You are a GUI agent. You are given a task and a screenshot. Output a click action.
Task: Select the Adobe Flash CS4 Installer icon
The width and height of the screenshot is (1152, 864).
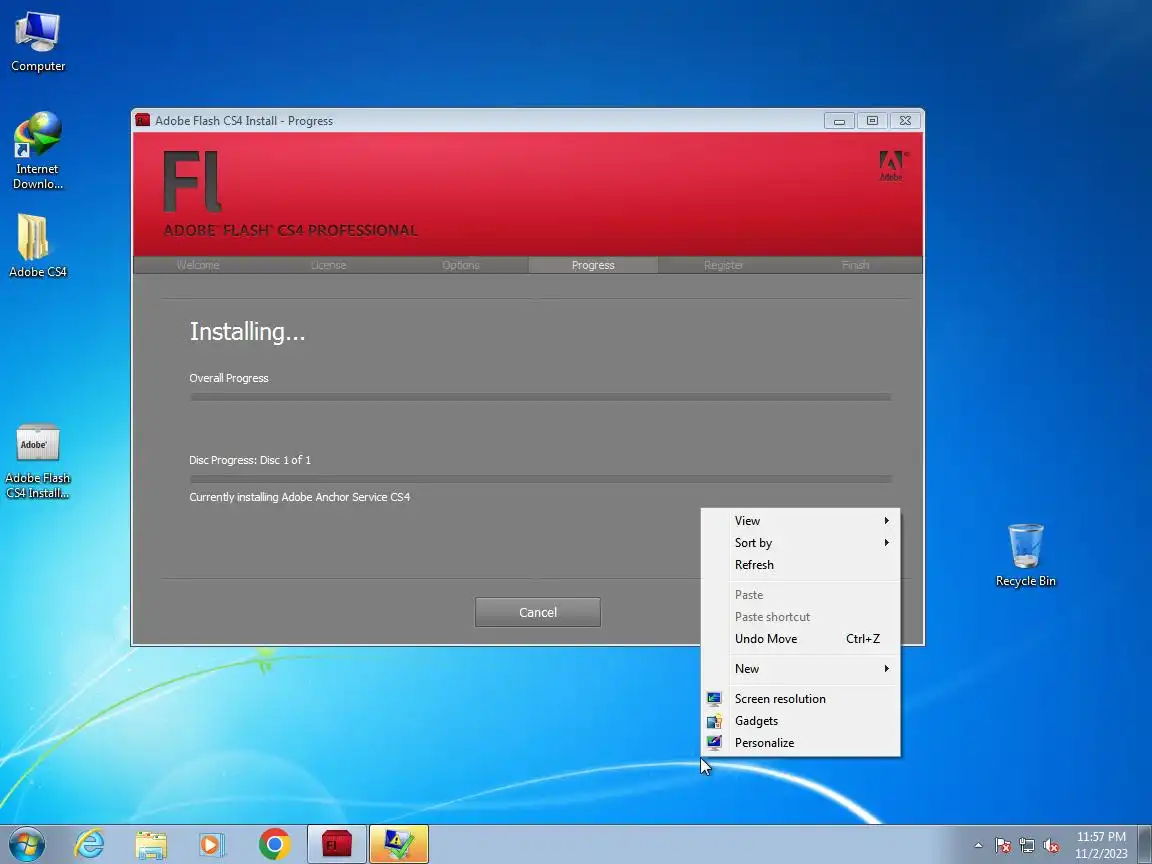pyautogui.click(x=37, y=461)
